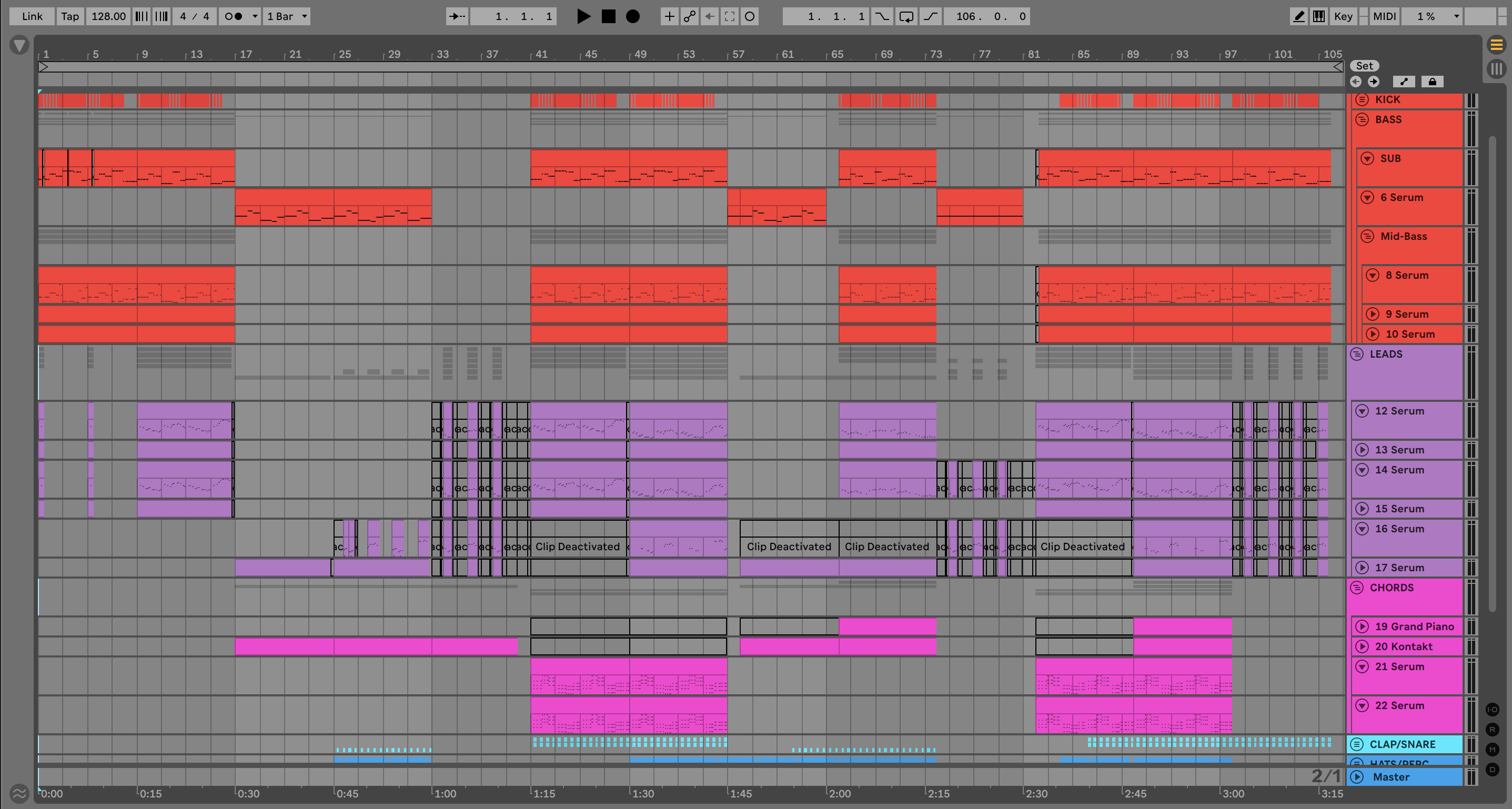Enable computer MIDI keyboard icon
Viewport: 1512px width, 809px height.
[1319, 16]
